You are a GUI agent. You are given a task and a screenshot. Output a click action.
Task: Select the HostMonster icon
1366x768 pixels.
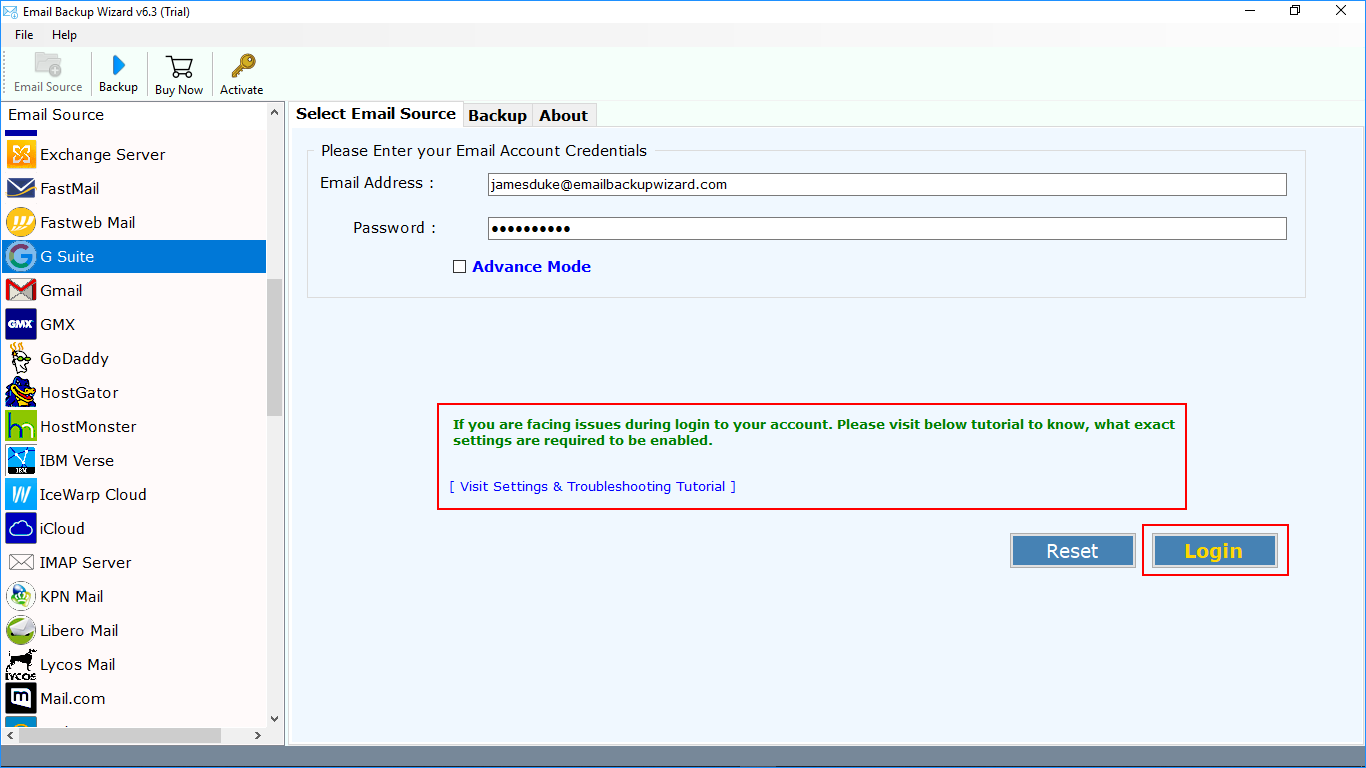point(21,426)
